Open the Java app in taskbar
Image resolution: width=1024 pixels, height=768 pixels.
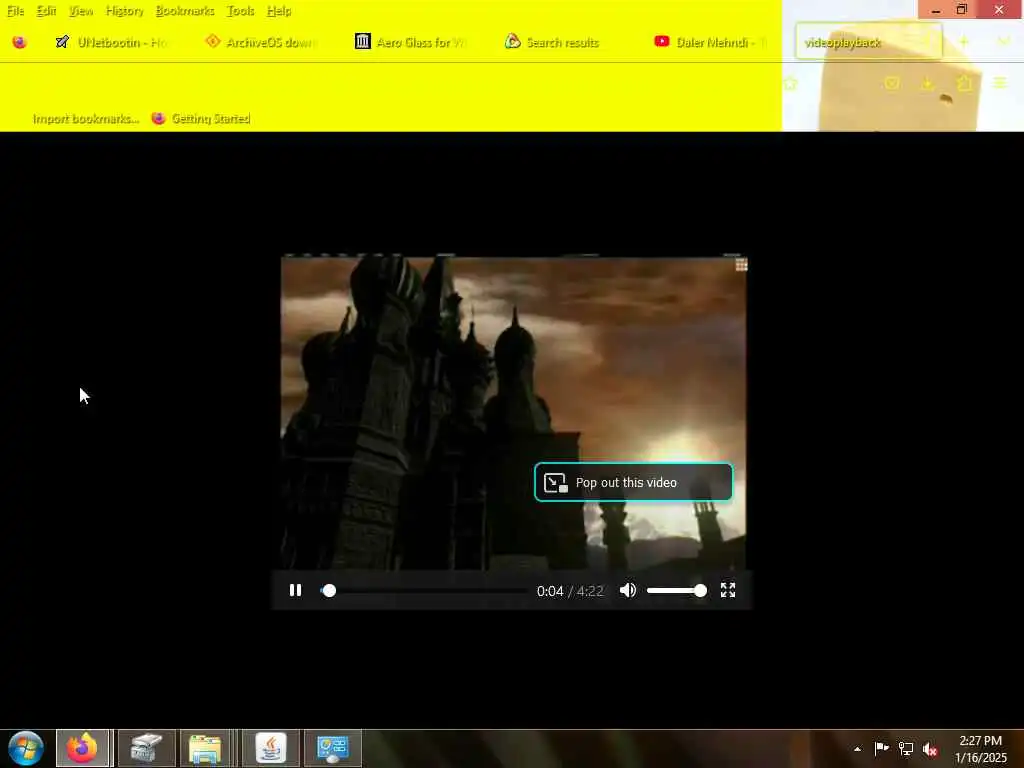271,748
